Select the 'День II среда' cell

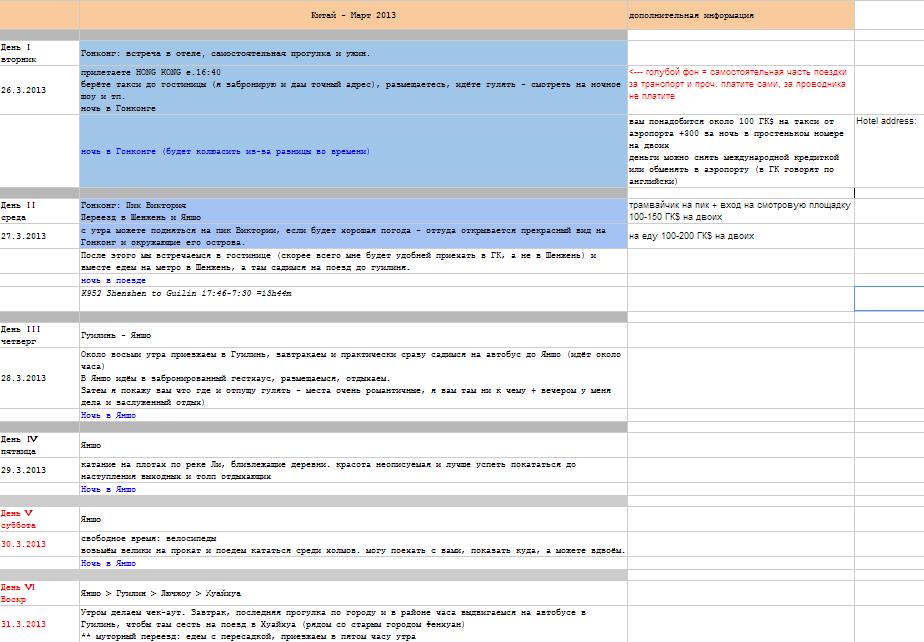(x=39, y=210)
